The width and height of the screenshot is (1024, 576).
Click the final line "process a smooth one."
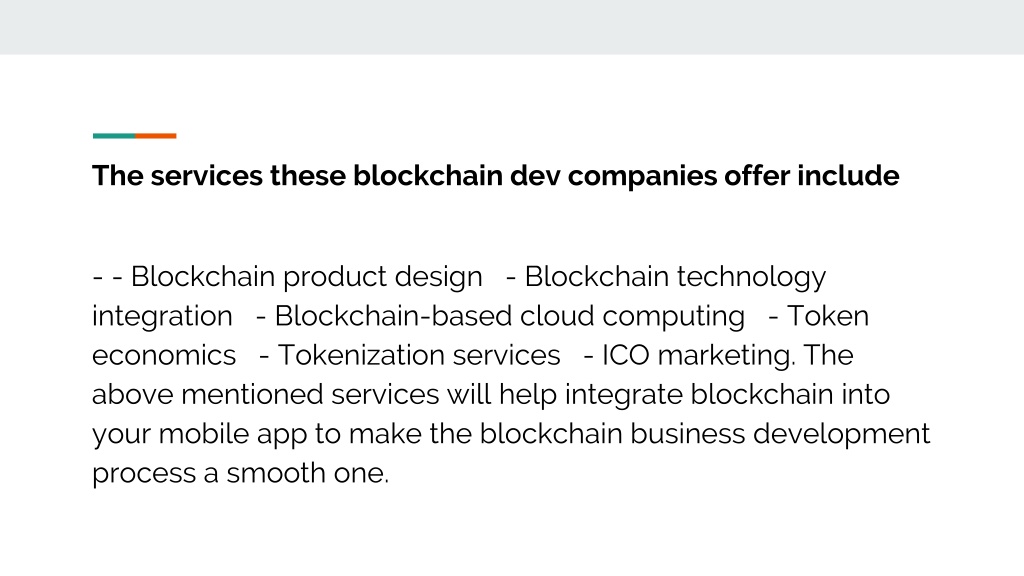coord(240,473)
